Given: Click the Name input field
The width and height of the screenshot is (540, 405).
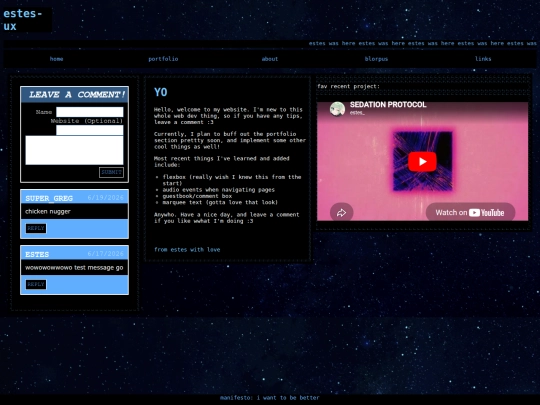Looking at the screenshot, I should click(90, 112).
